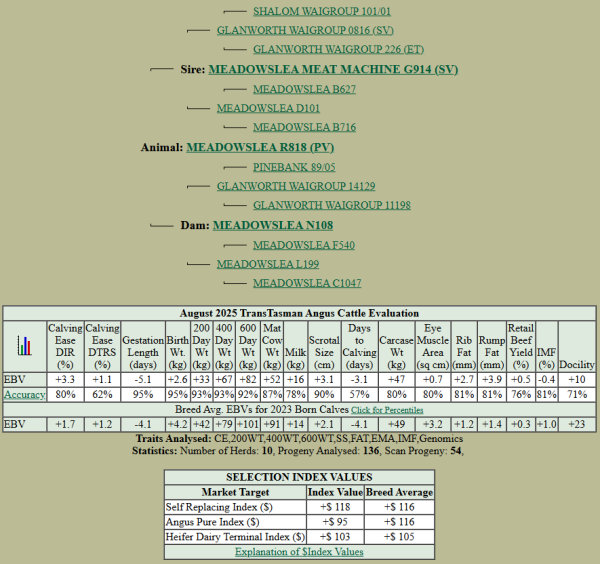Click the +3.3 Calving Ease DIR EBV cell
Viewport: 600px width, 564px height.
[x=65, y=380]
